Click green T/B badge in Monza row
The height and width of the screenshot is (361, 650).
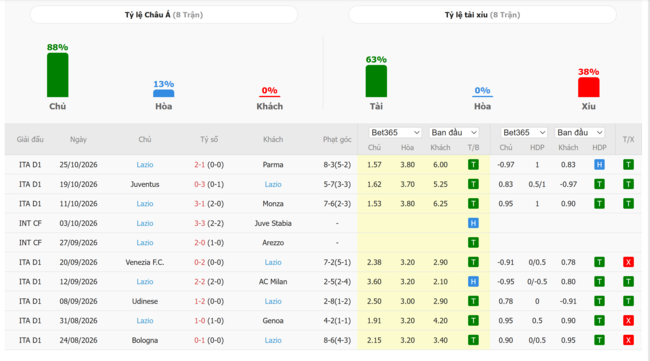(473, 204)
